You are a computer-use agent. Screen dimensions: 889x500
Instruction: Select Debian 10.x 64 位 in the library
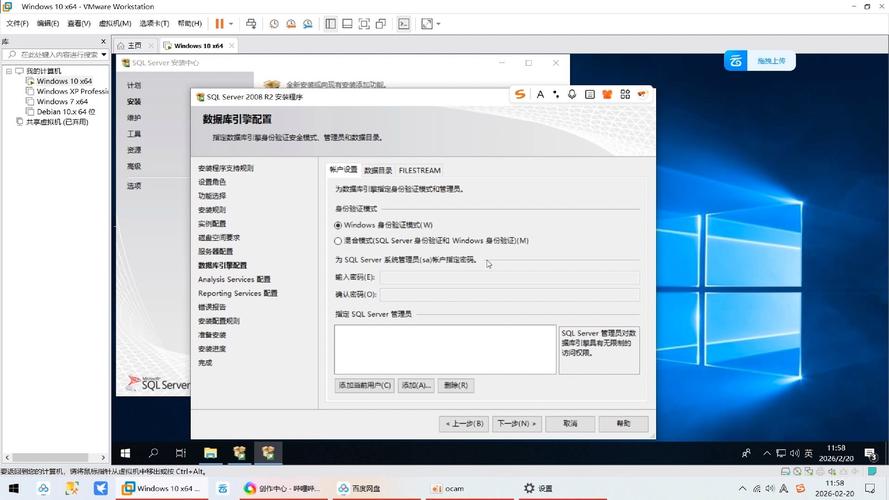pos(66,112)
